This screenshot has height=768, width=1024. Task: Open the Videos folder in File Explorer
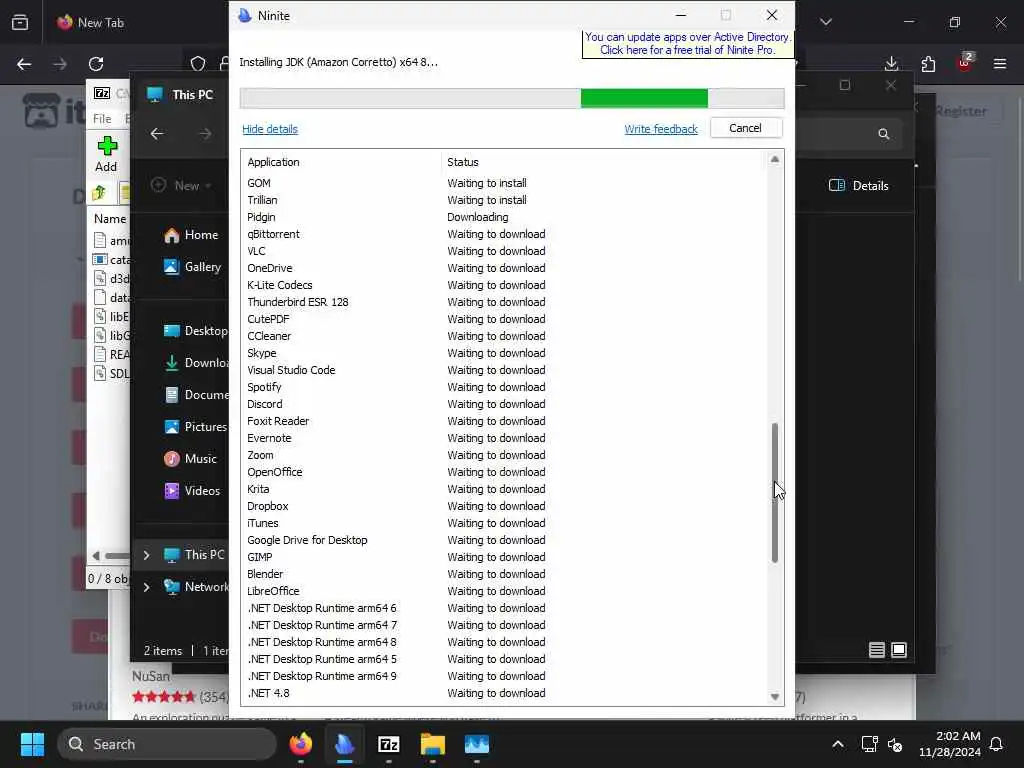coord(192,490)
